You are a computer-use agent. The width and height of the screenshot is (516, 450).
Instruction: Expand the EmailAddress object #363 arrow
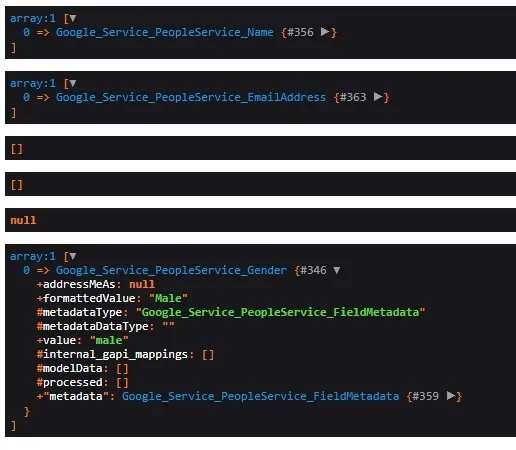pyautogui.click(x=378, y=97)
